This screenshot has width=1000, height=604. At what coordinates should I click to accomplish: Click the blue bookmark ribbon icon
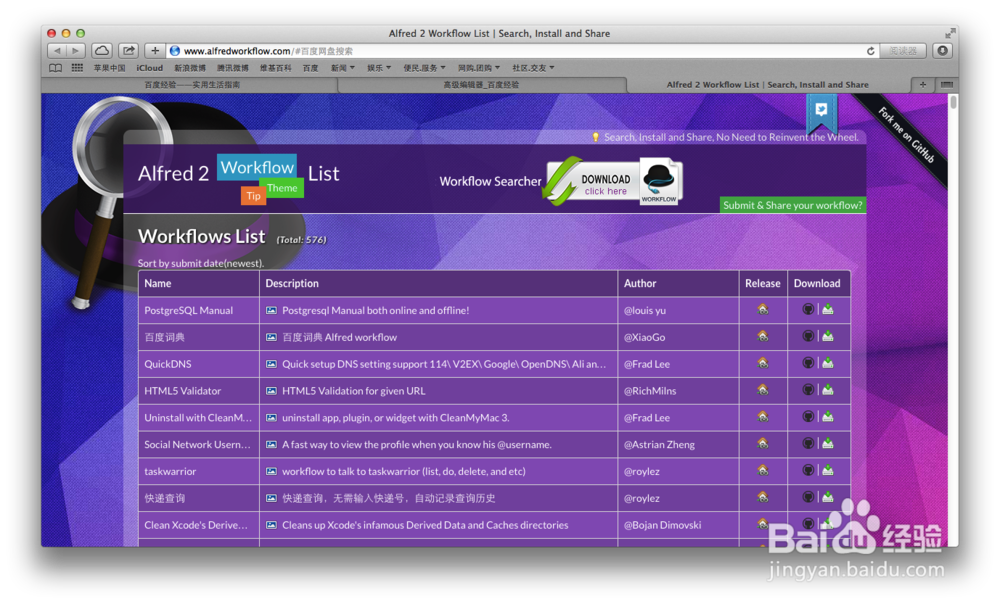821,113
